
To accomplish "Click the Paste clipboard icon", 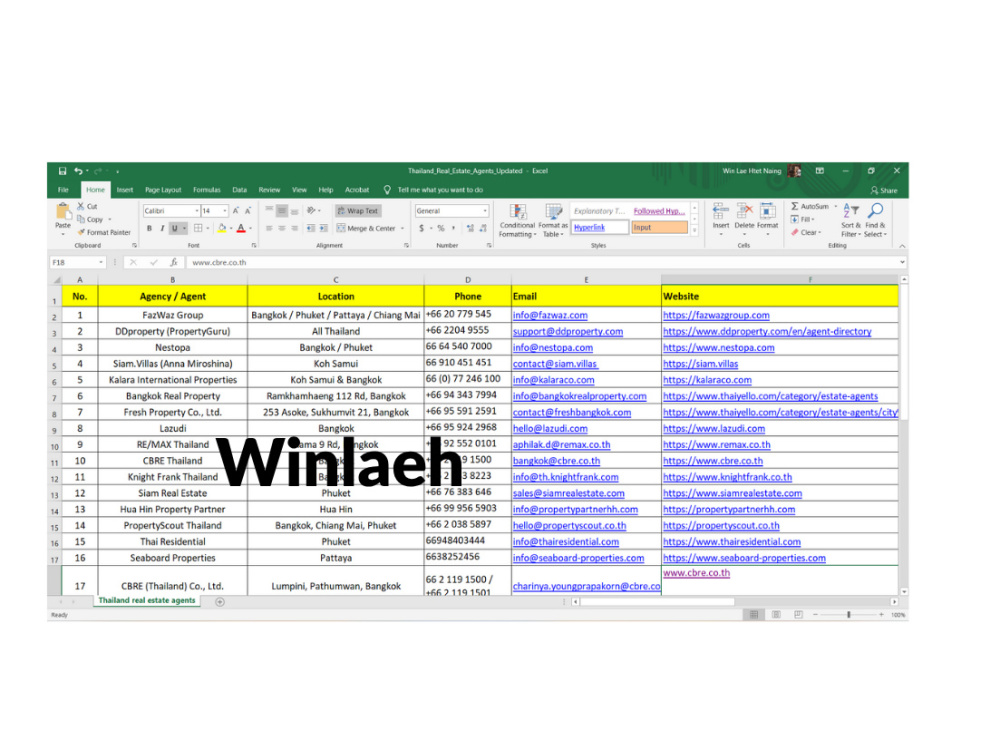I will click(x=62, y=212).
